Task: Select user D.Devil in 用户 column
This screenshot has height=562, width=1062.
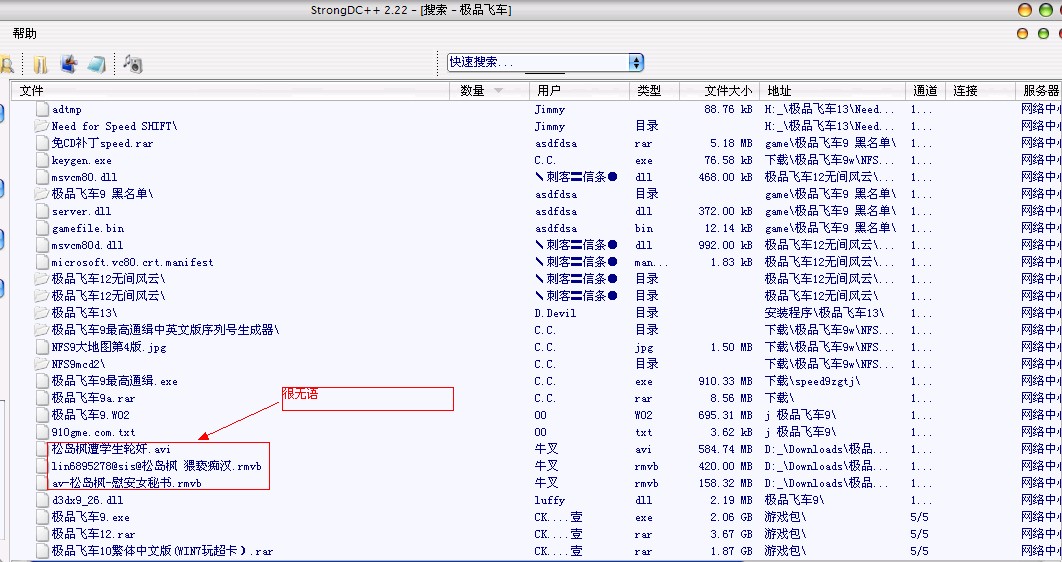Action: point(555,313)
